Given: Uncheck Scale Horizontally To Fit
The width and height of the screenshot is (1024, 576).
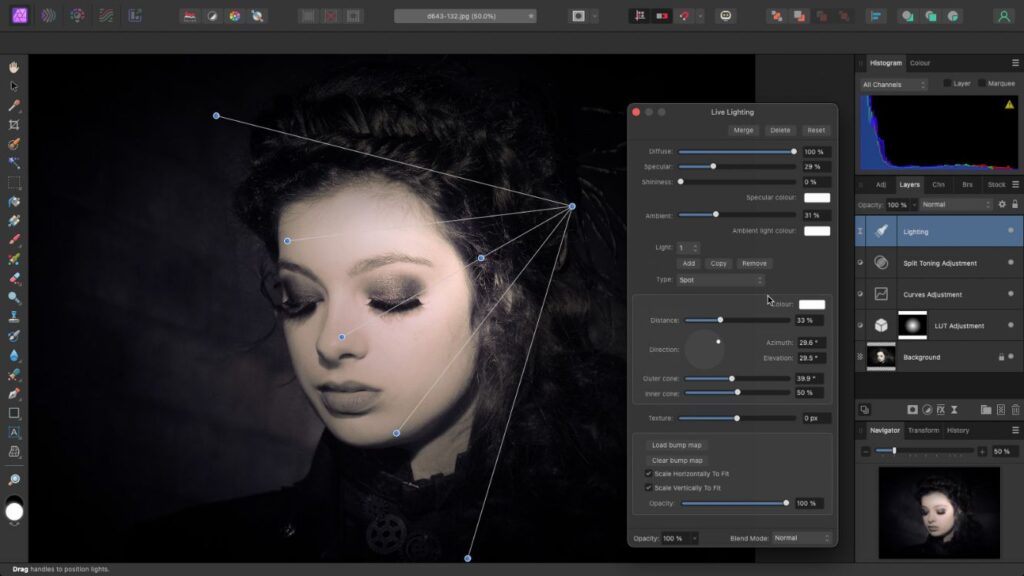Looking at the screenshot, I should click(648, 473).
